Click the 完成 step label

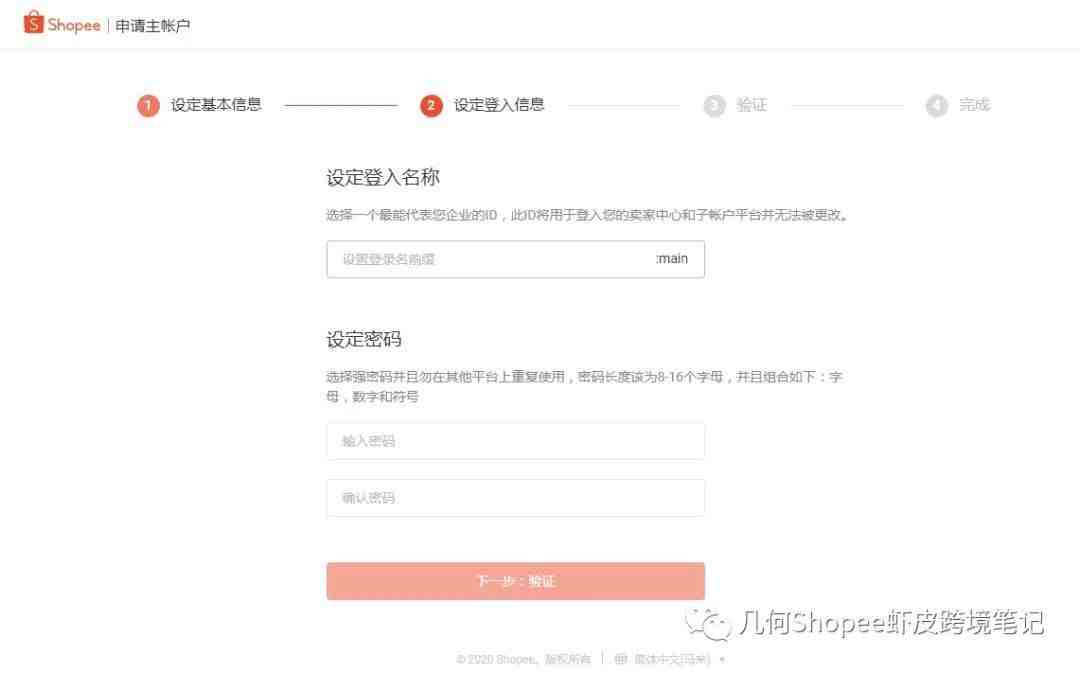(x=974, y=105)
